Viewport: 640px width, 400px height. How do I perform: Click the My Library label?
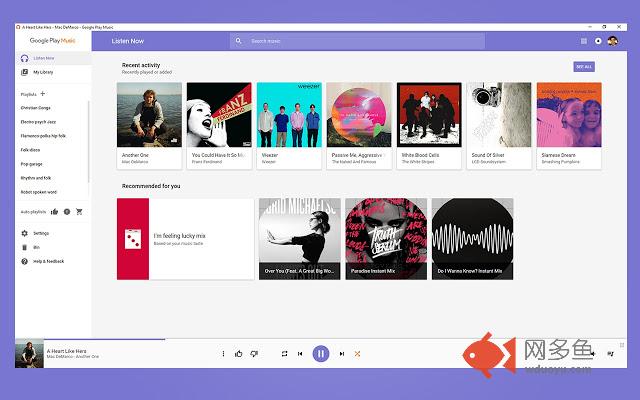43,72
